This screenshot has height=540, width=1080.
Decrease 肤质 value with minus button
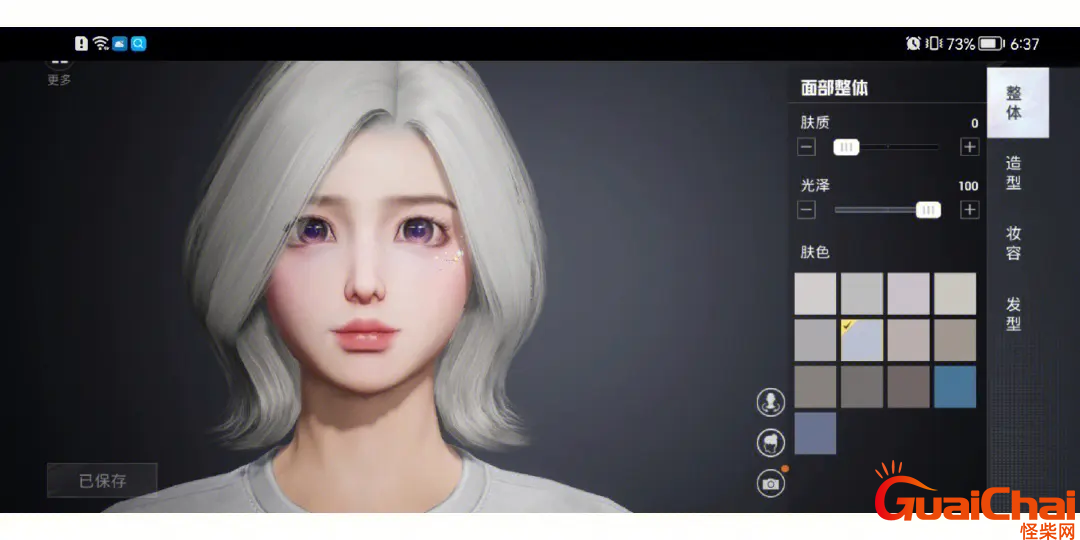tap(807, 147)
